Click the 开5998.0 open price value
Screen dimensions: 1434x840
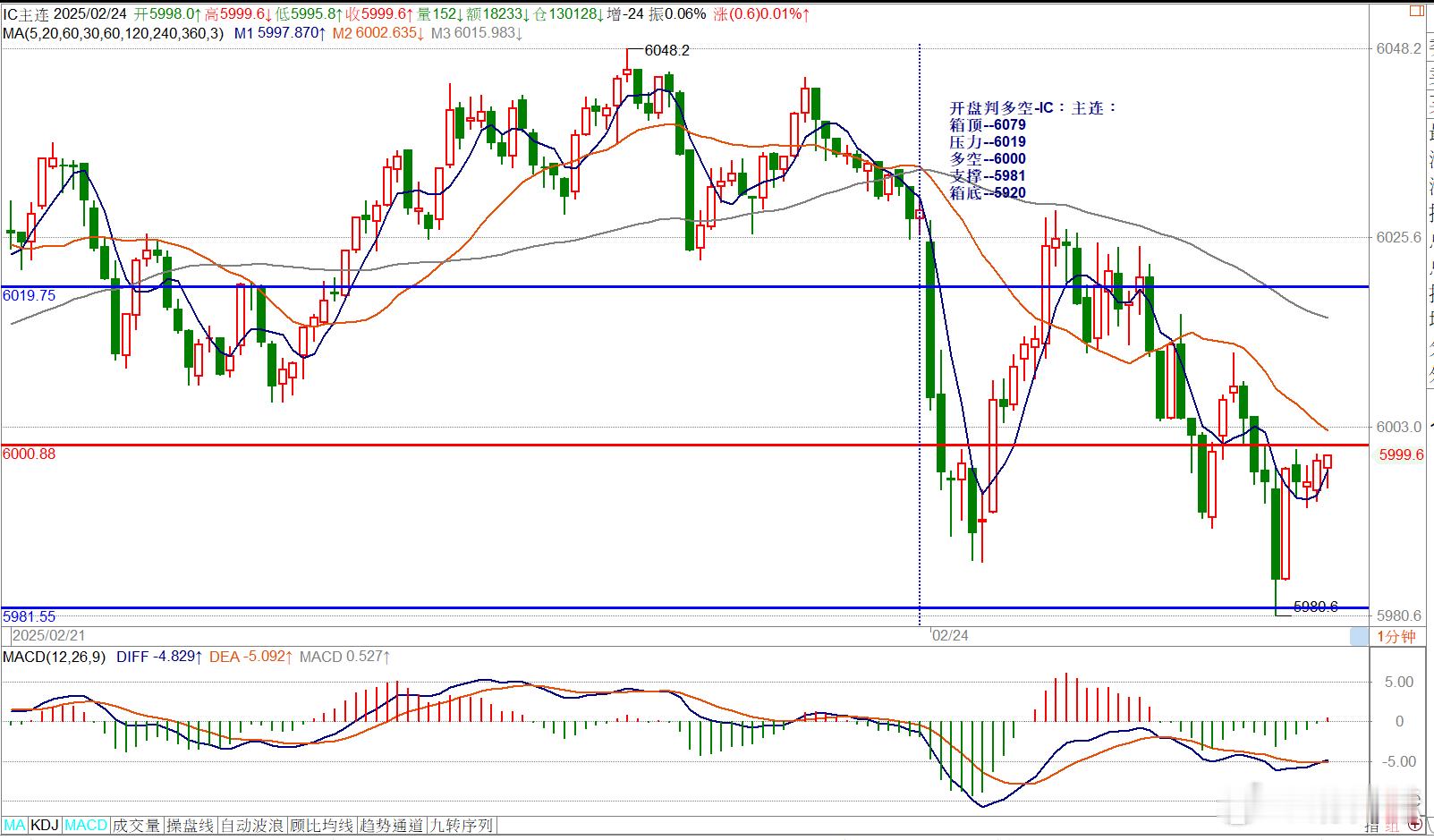click(x=167, y=14)
